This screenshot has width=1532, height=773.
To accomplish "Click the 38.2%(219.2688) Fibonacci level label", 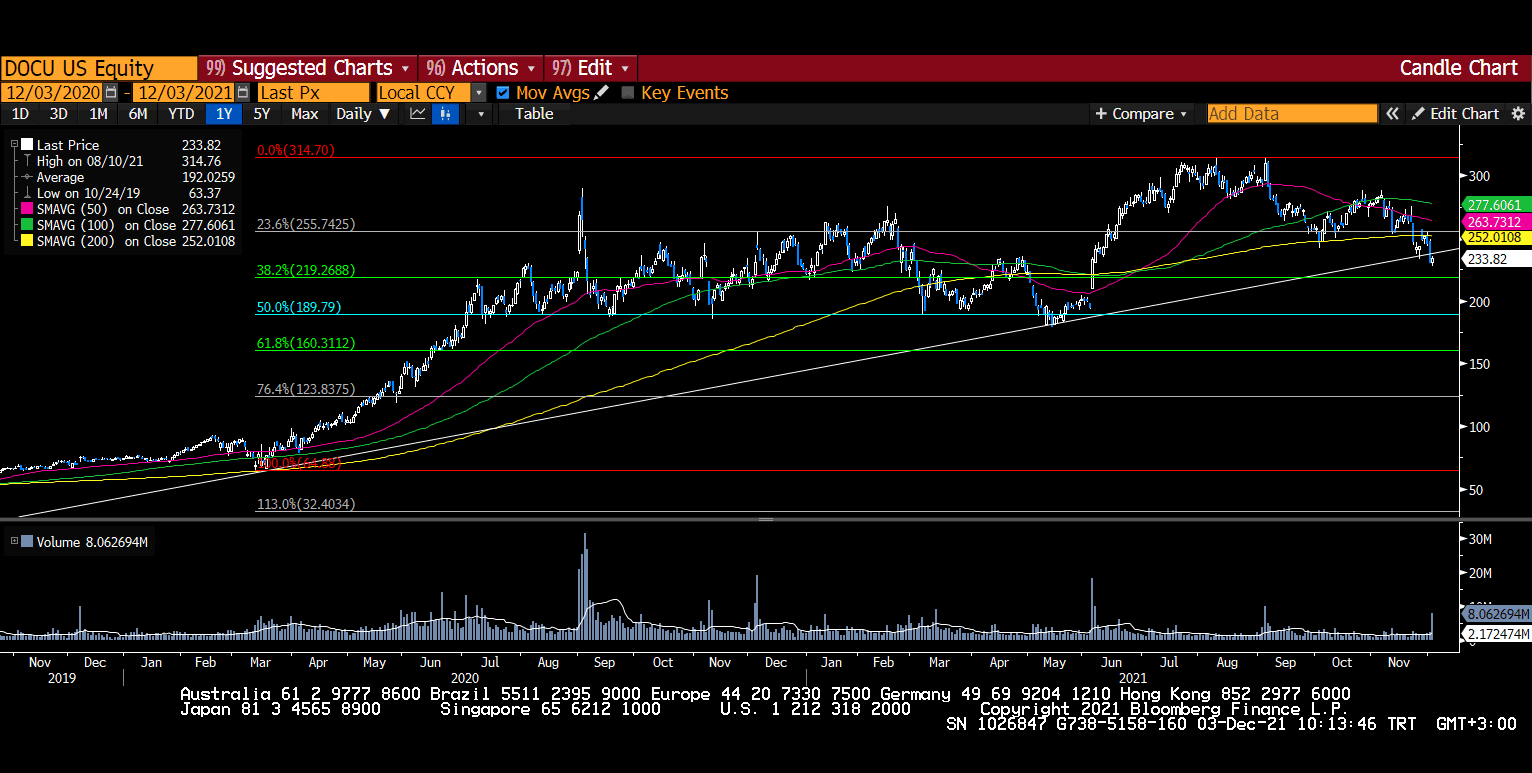I will [x=306, y=270].
